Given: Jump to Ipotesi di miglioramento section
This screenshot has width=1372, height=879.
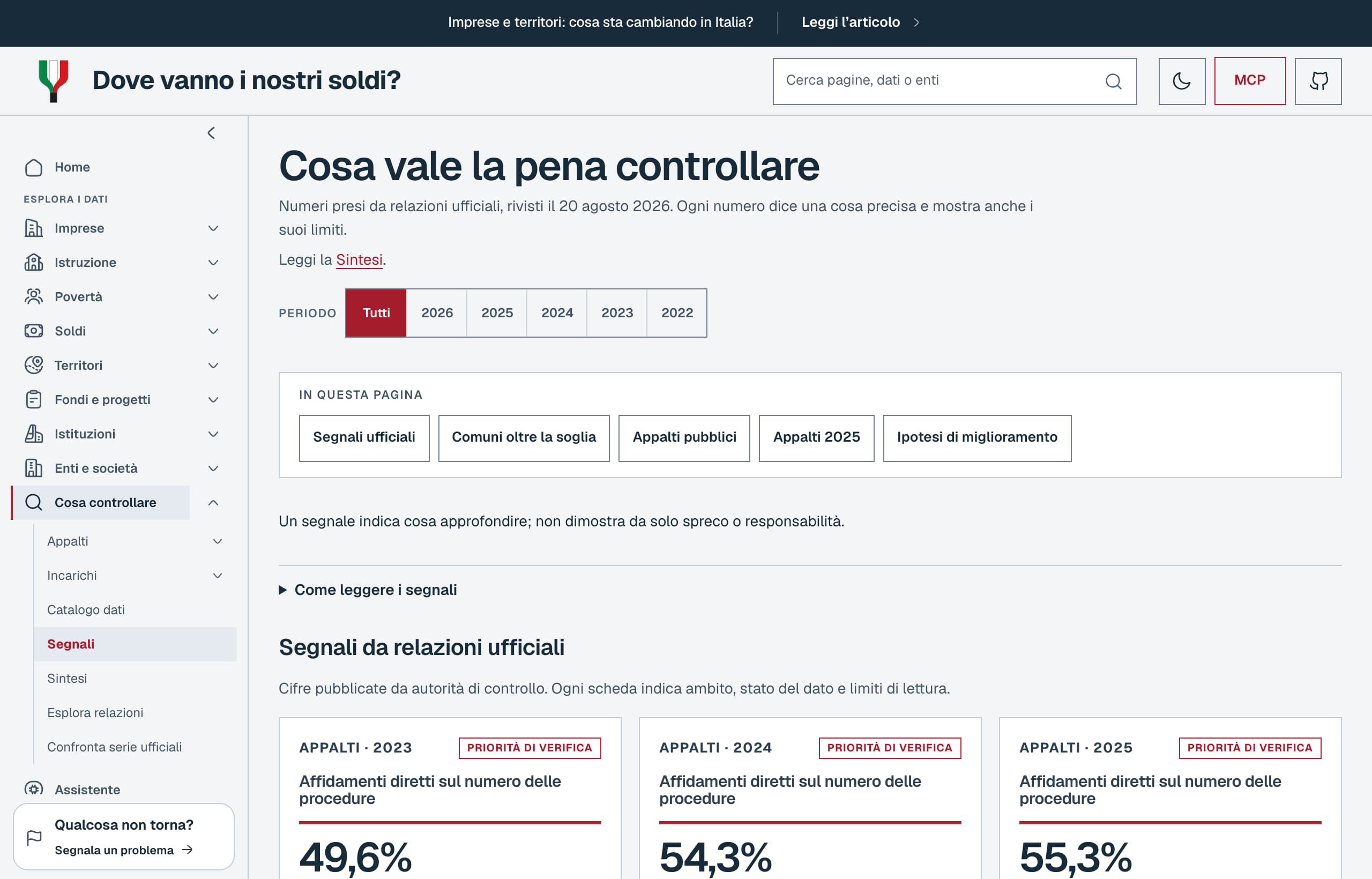Looking at the screenshot, I should point(976,438).
